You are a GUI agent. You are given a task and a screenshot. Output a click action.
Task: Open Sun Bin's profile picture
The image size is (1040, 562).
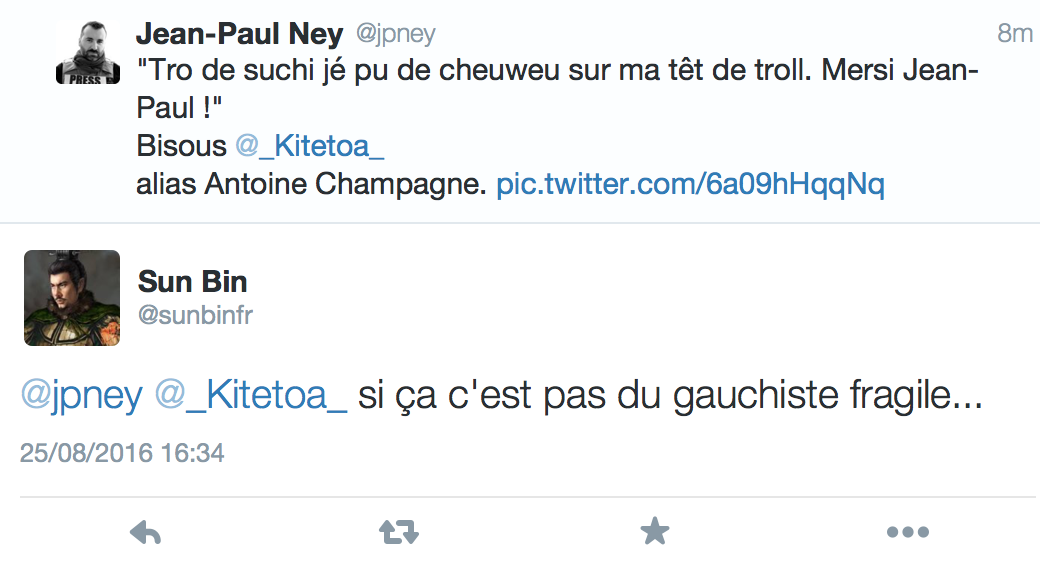click(x=72, y=298)
